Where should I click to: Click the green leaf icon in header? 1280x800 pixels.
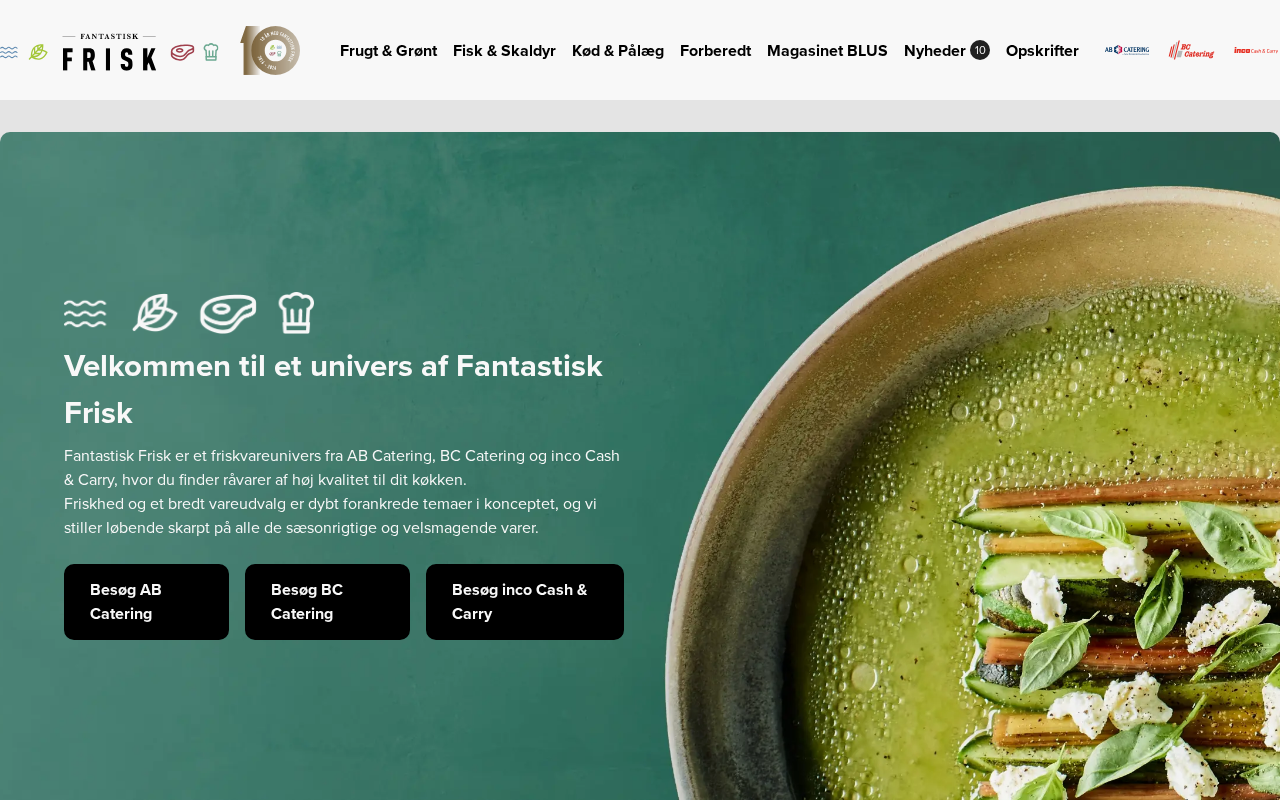coord(38,52)
